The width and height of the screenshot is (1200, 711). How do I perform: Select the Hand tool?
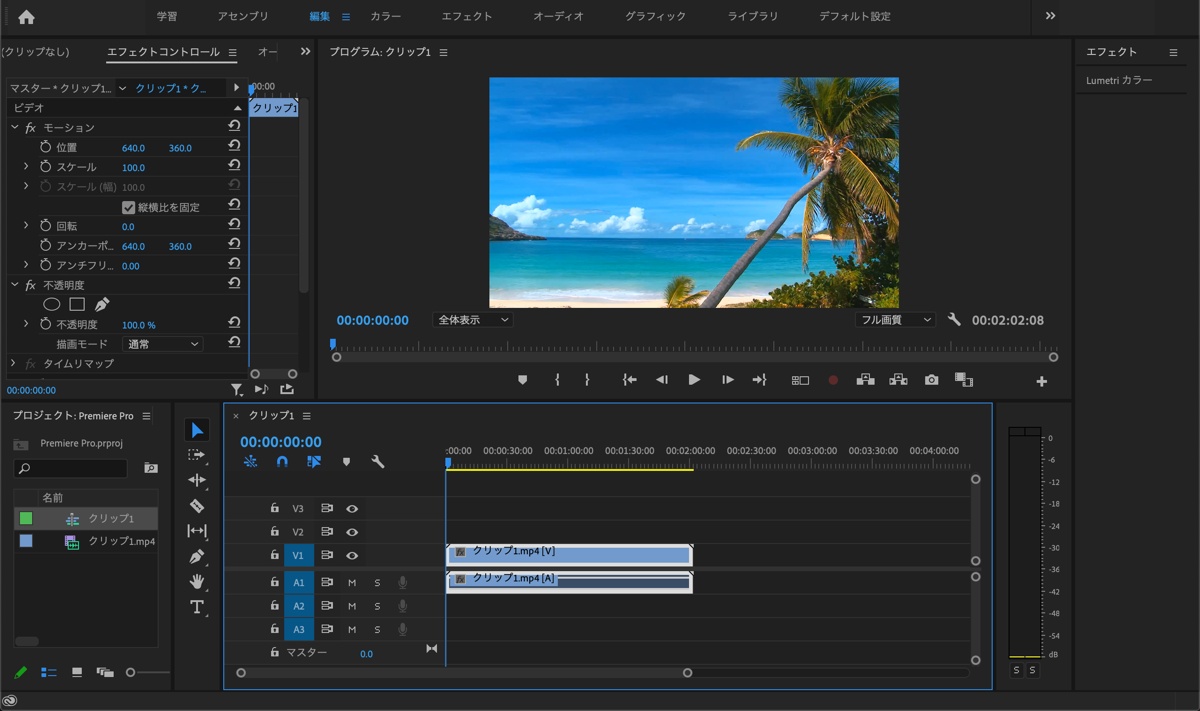point(197,581)
